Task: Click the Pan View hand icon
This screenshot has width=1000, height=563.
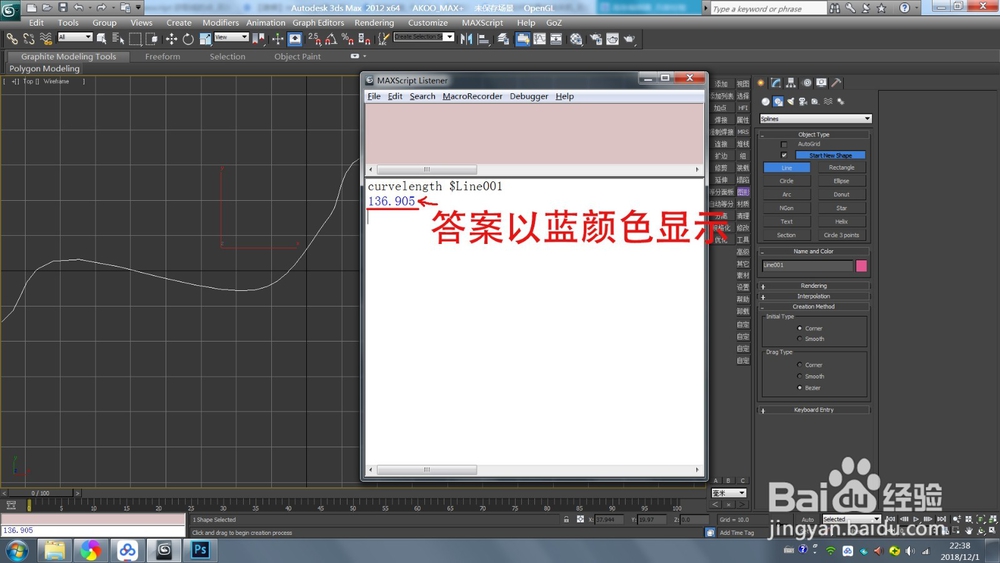Action: (x=969, y=530)
